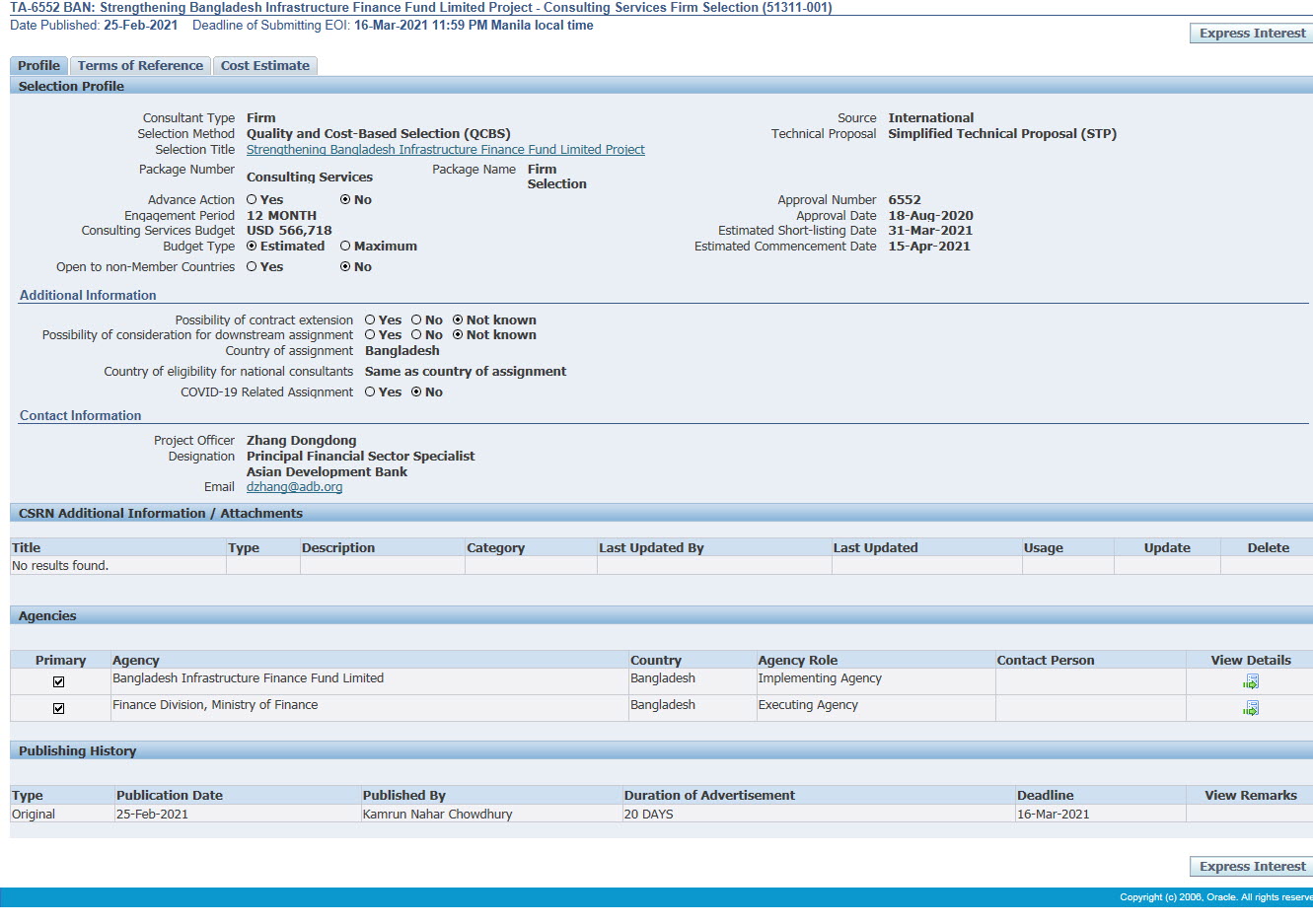Select Yes for downstream assignment consideration
Image resolution: width=1313 pixels, height=924 pixels.
(x=370, y=334)
